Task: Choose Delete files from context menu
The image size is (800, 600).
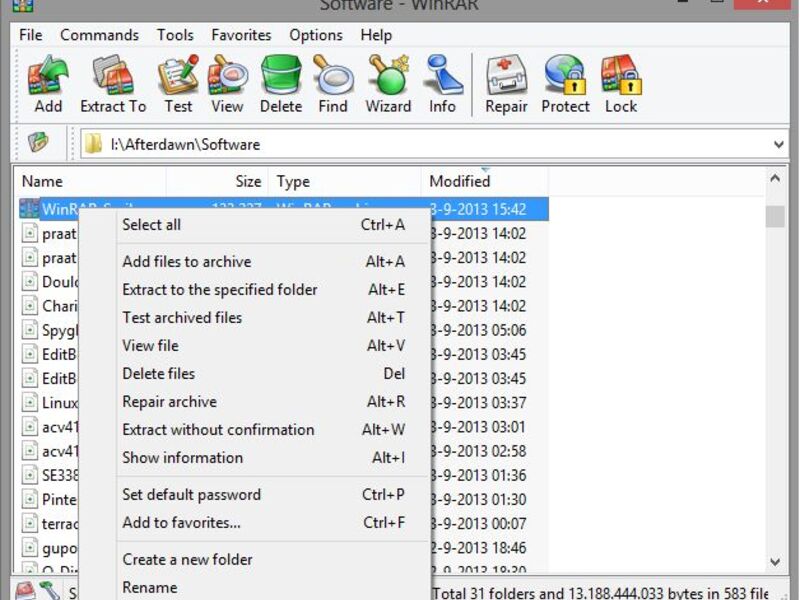Action: pos(273,373)
